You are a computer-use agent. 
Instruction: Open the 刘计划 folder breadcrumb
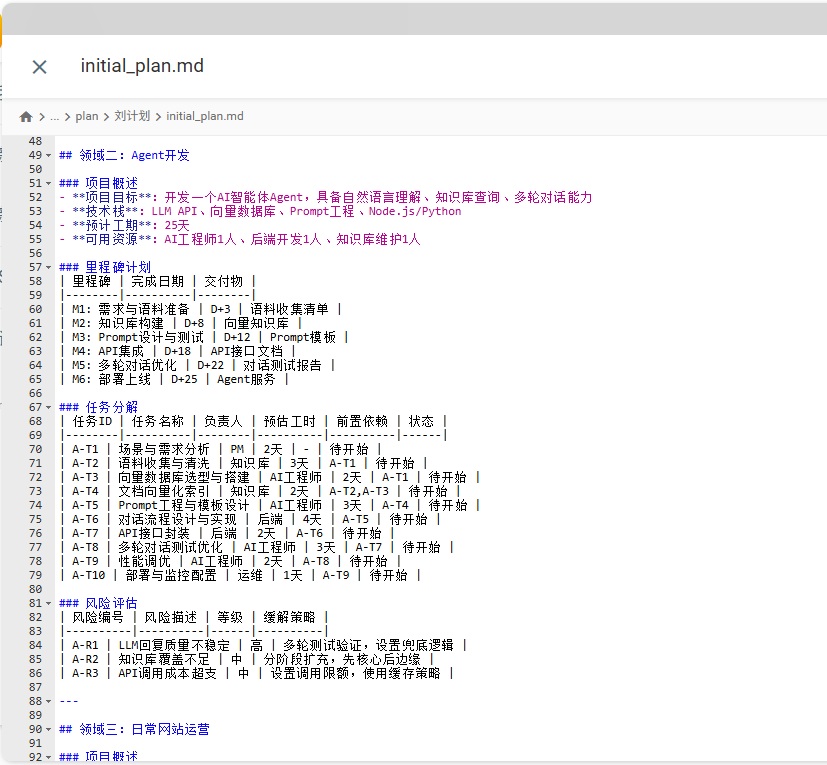[132, 117]
